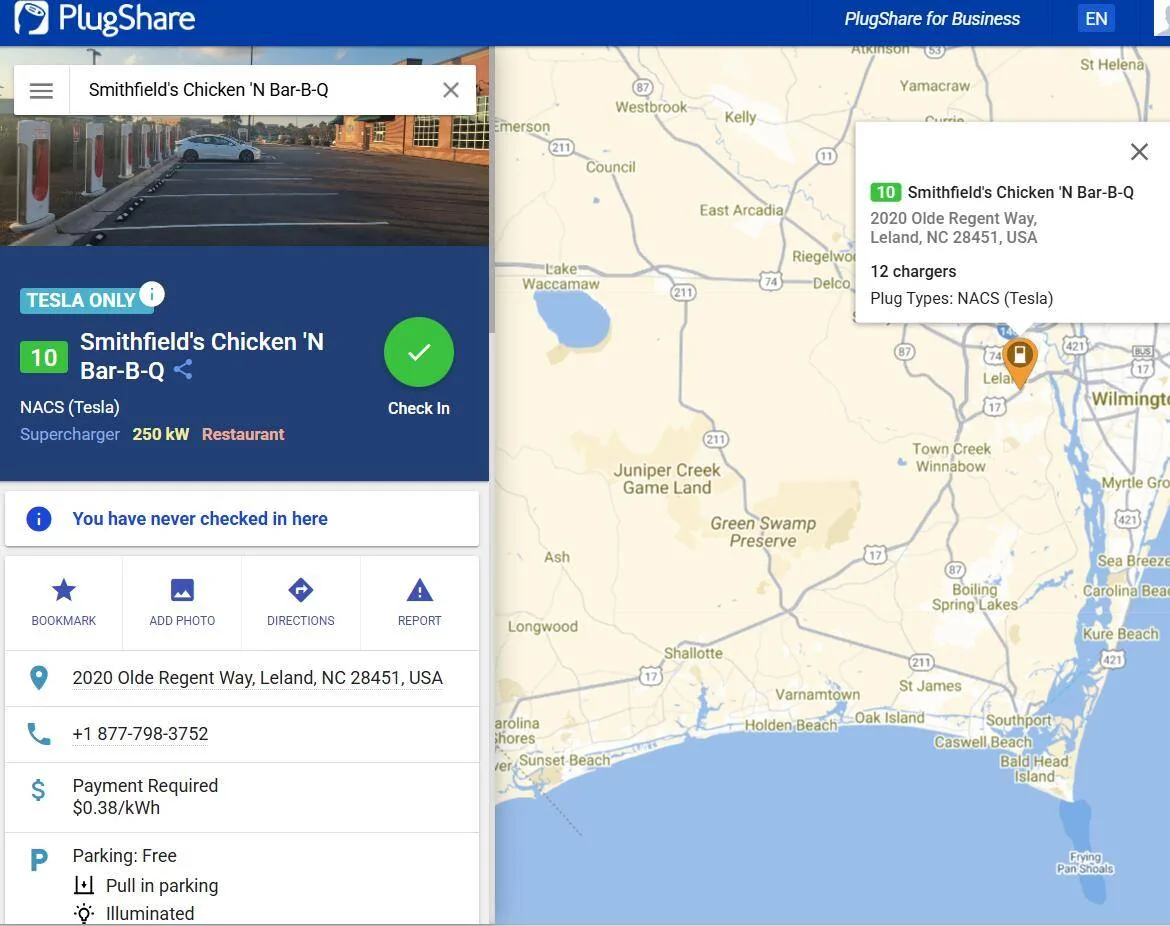Viewport: 1170px width, 926px height.
Task: Click the blue info icon in check-in notice
Action: (39, 519)
